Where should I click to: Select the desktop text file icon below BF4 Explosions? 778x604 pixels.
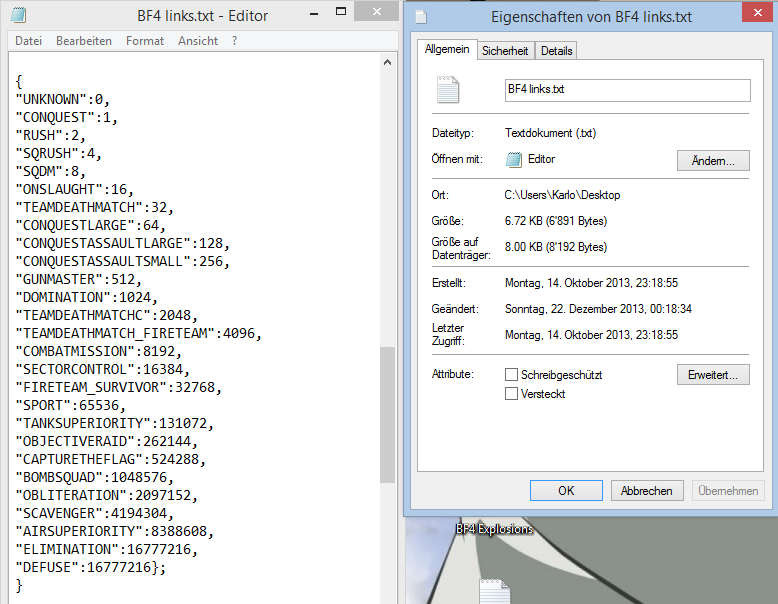(x=495, y=591)
